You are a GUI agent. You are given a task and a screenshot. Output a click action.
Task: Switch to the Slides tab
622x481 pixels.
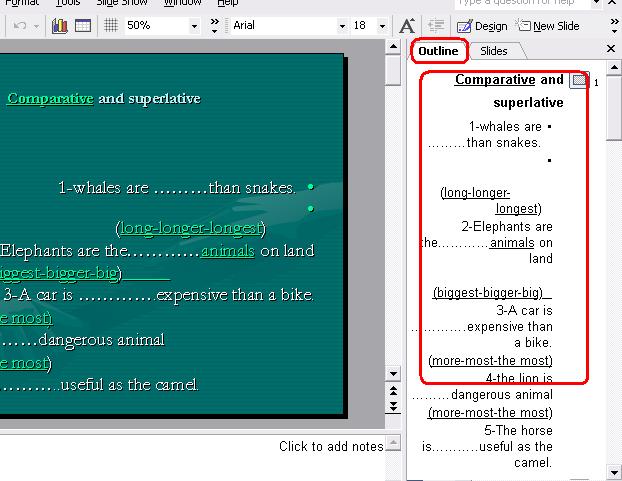coord(493,51)
